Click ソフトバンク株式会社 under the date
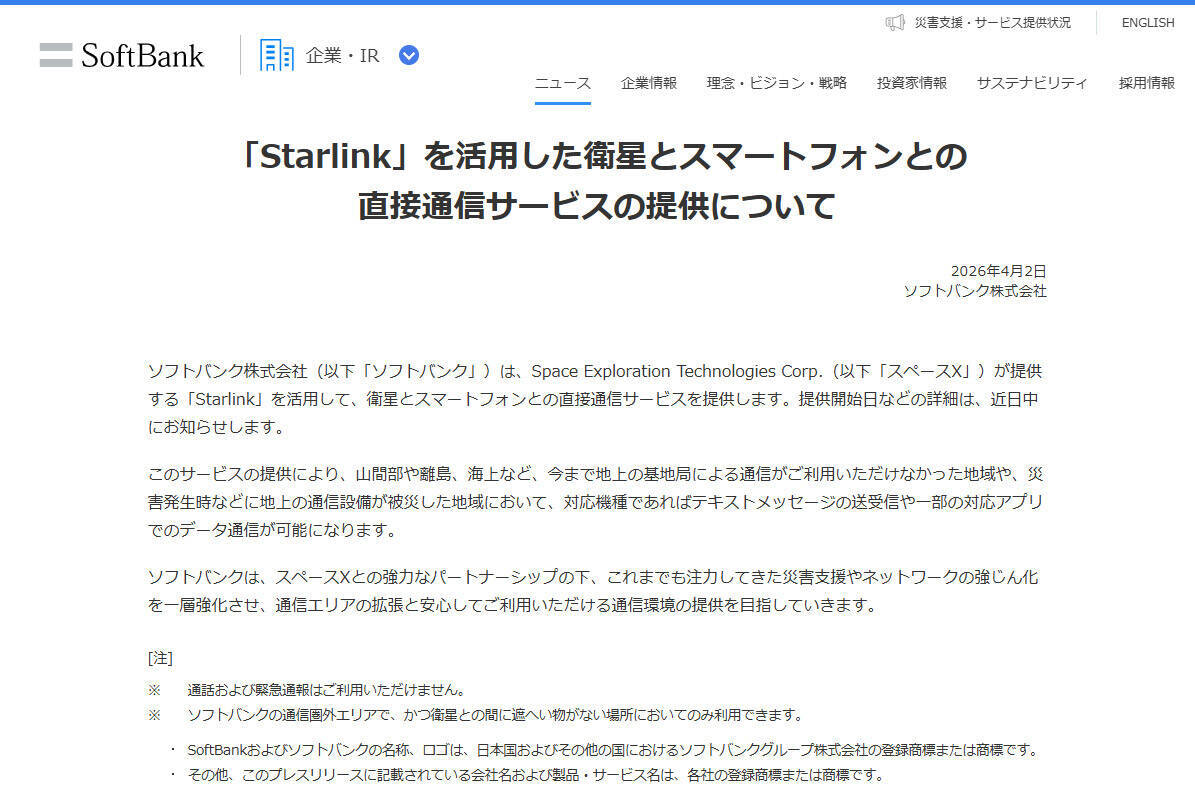The height and width of the screenshot is (794, 1195). point(975,291)
